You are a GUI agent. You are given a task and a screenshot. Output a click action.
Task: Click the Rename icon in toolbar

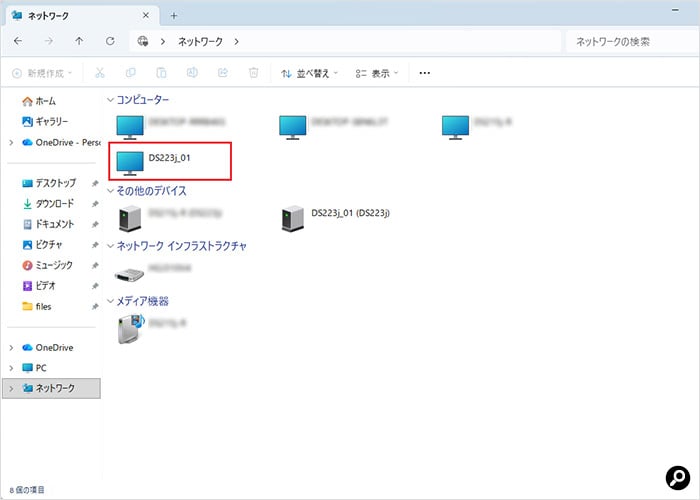point(192,73)
